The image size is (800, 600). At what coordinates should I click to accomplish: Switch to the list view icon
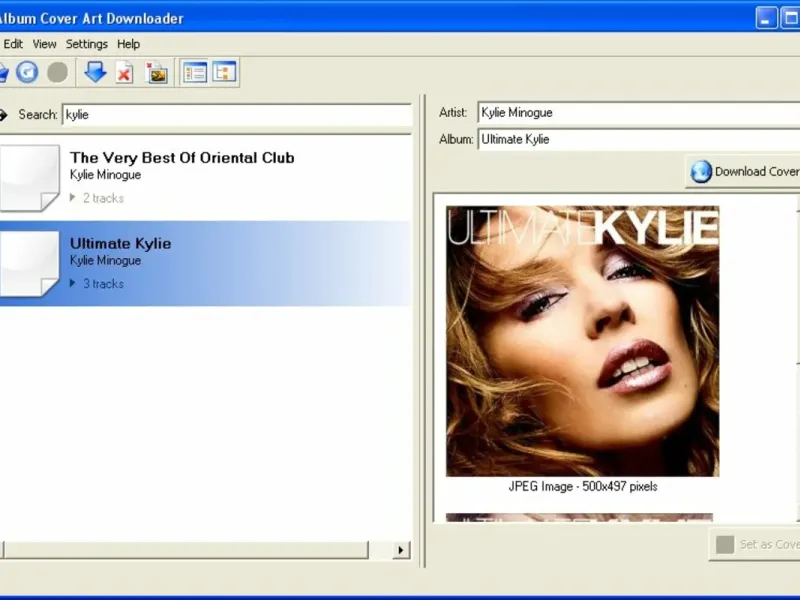click(x=195, y=72)
